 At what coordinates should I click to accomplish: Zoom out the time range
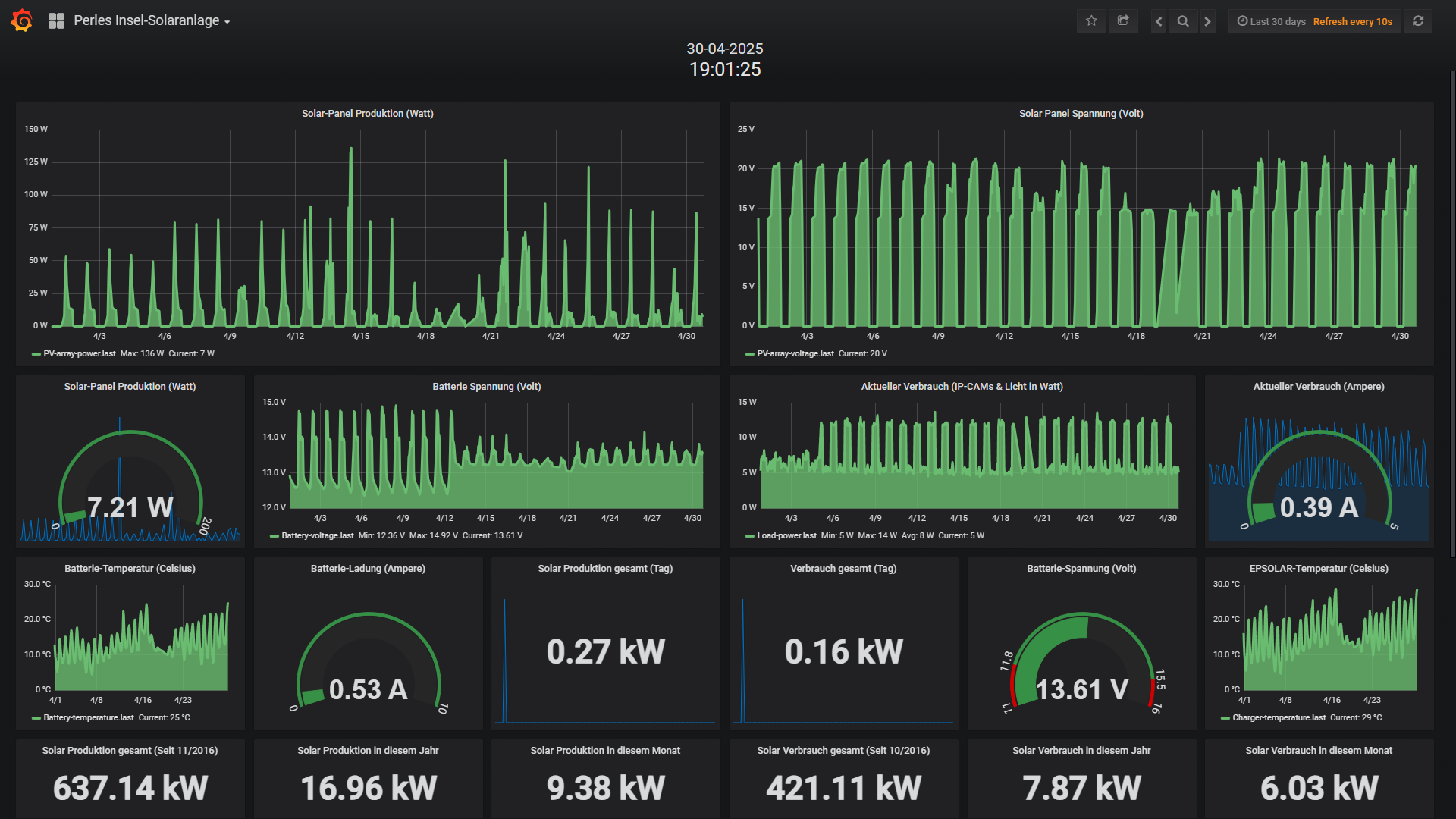(1183, 21)
